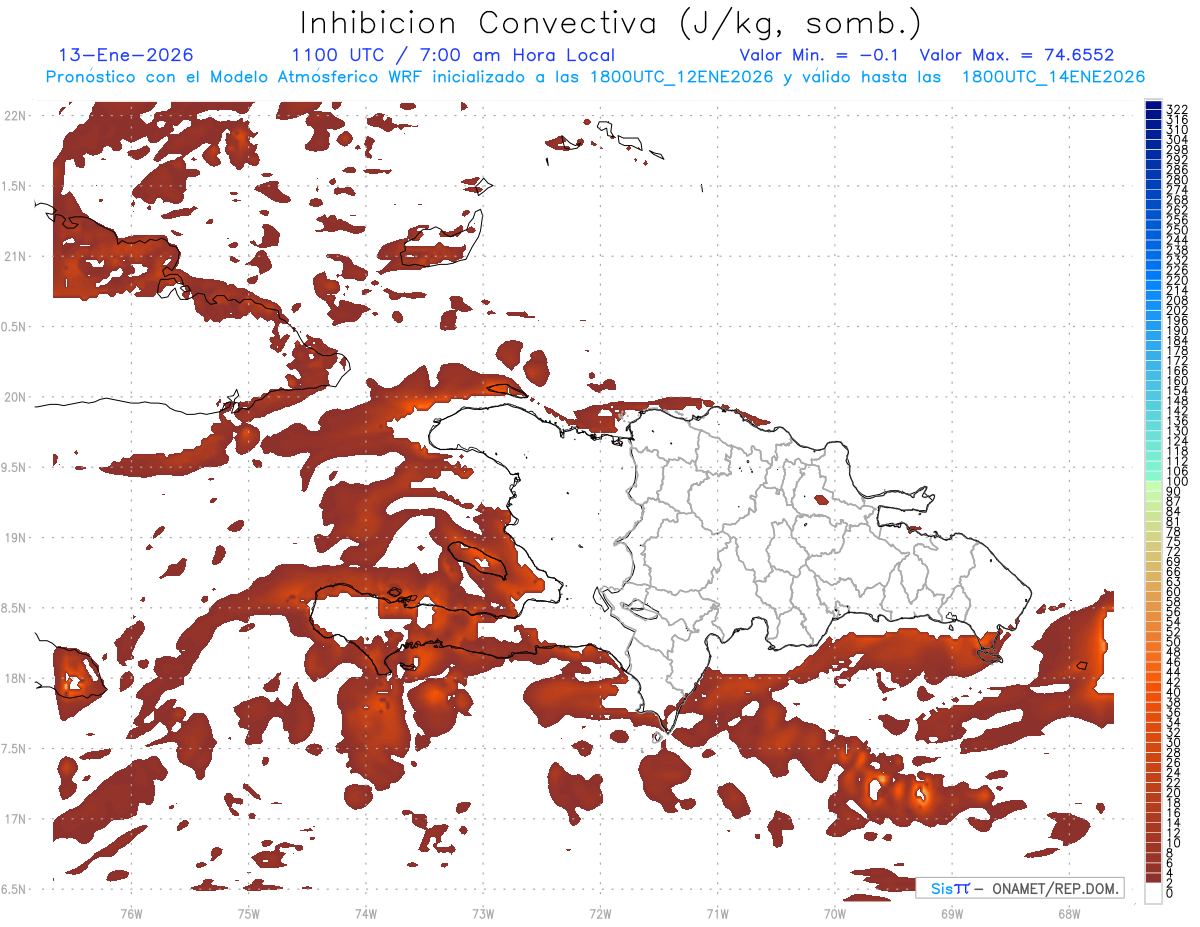Click the '70W' longitude label

pos(834,914)
